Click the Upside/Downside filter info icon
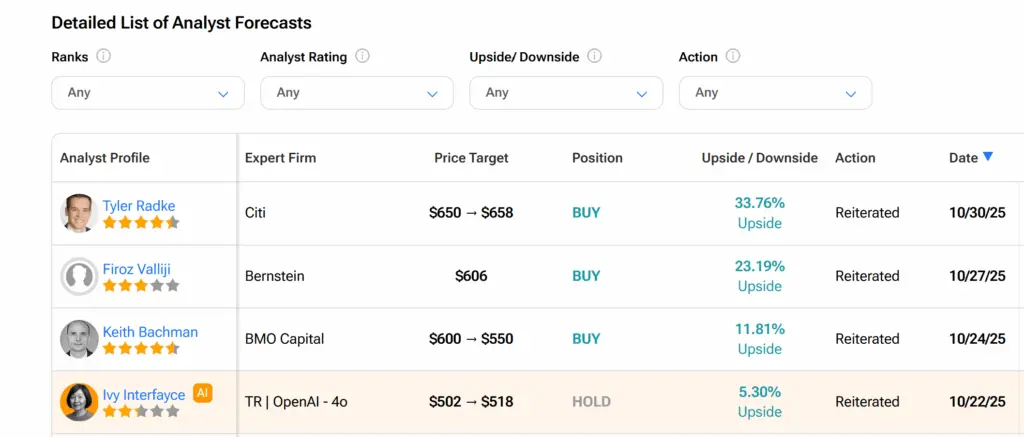The width and height of the screenshot is (1024, 437). (594, 56)
